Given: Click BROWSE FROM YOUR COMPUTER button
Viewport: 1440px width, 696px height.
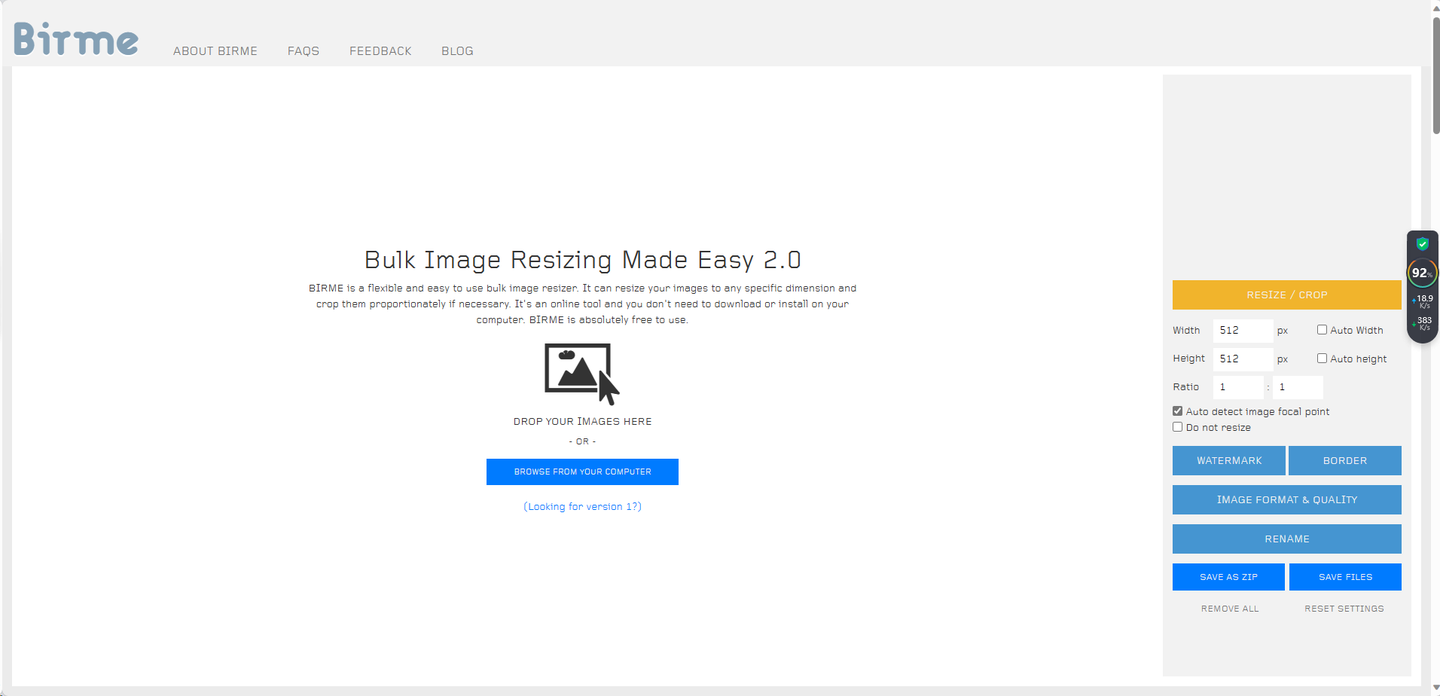Looking at the screenshot, I should (582, 472).
